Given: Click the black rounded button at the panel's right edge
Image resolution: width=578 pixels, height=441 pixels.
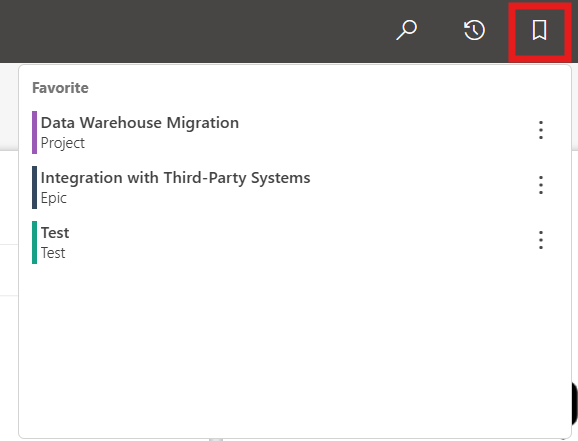Looking at the screenshot, I should [574, 404].
